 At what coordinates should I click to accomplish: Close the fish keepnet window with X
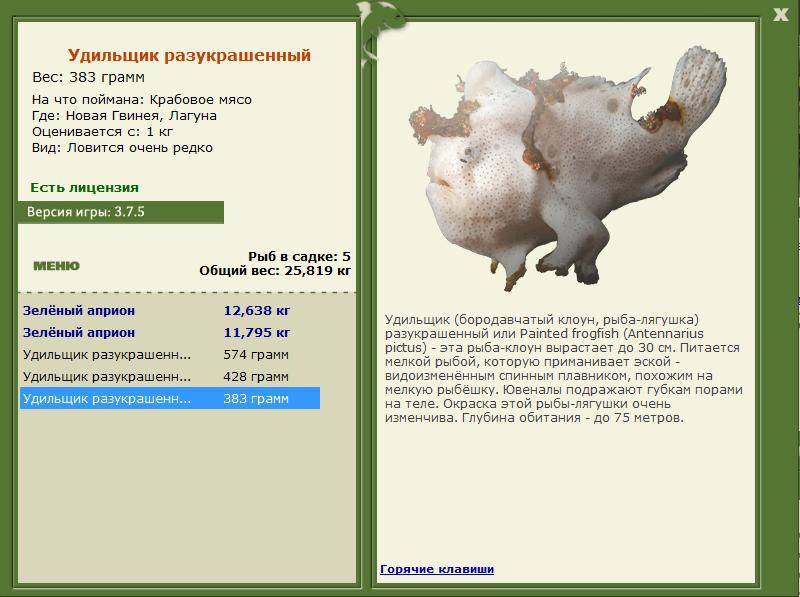tap(780, 14)
